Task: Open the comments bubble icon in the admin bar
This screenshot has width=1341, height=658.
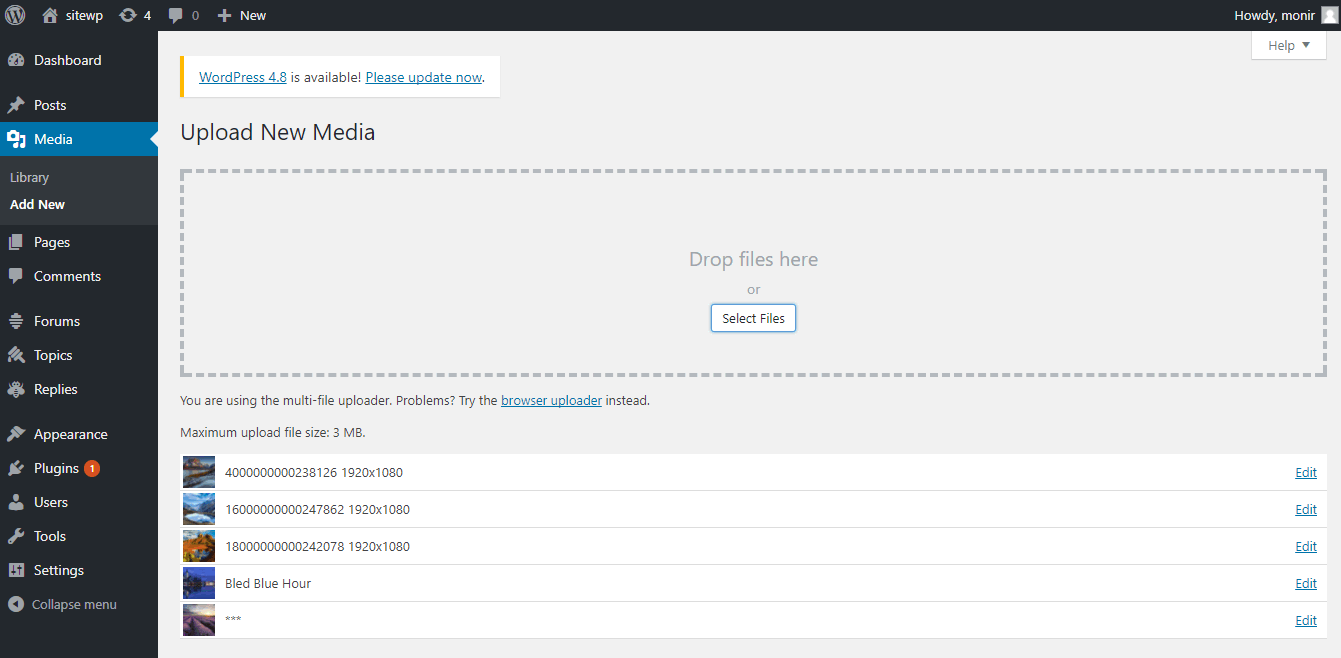Action: (x=176, y=16)
